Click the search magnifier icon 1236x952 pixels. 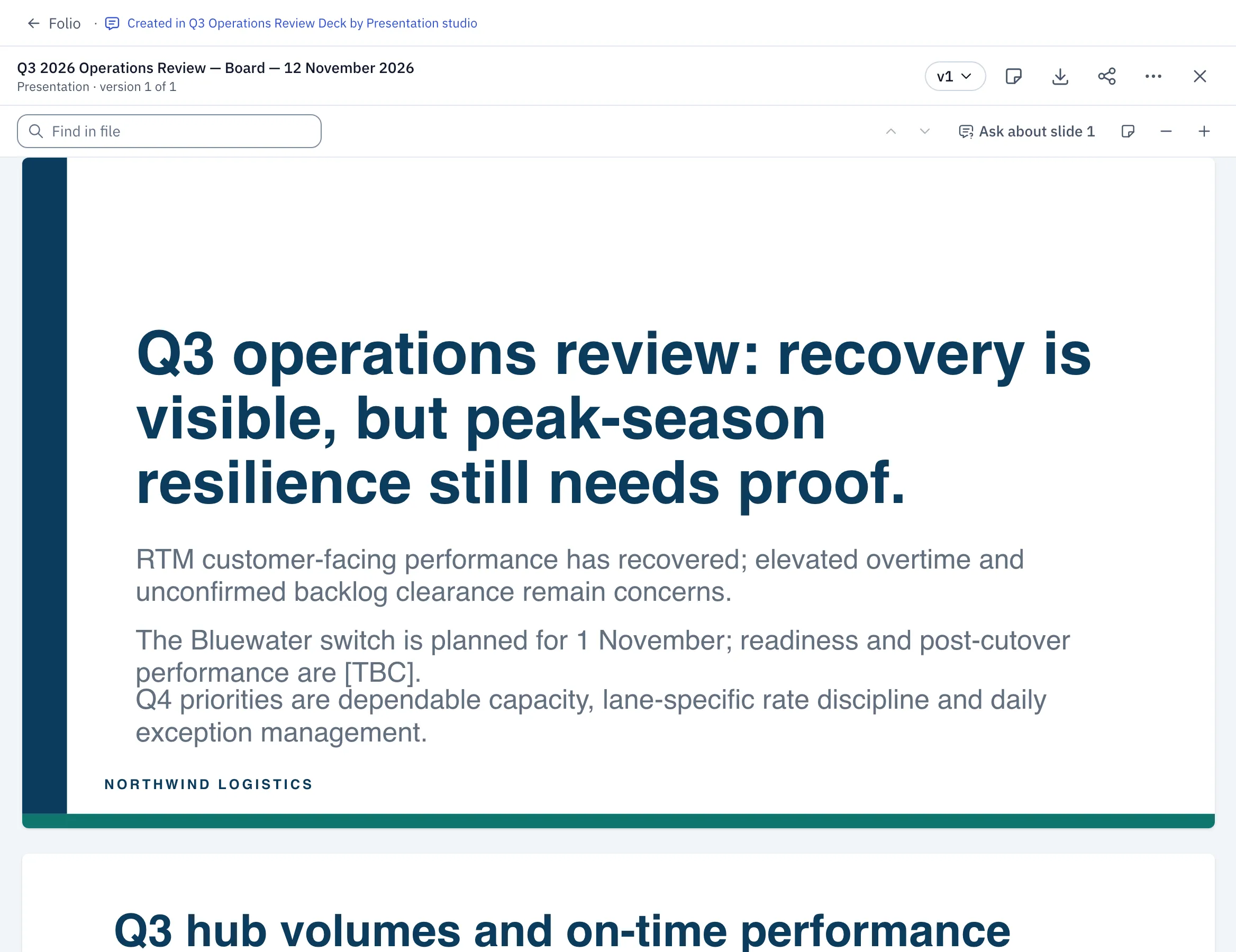[x=36, y=131]
